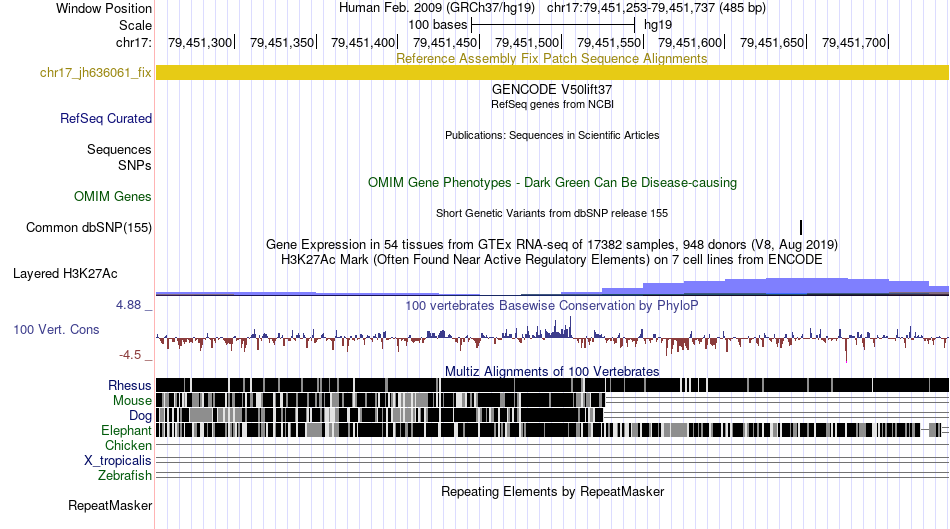Click the 79,451,400 ruler position
This screenshot has height=529, width=950.
click(x=363, y=42)
